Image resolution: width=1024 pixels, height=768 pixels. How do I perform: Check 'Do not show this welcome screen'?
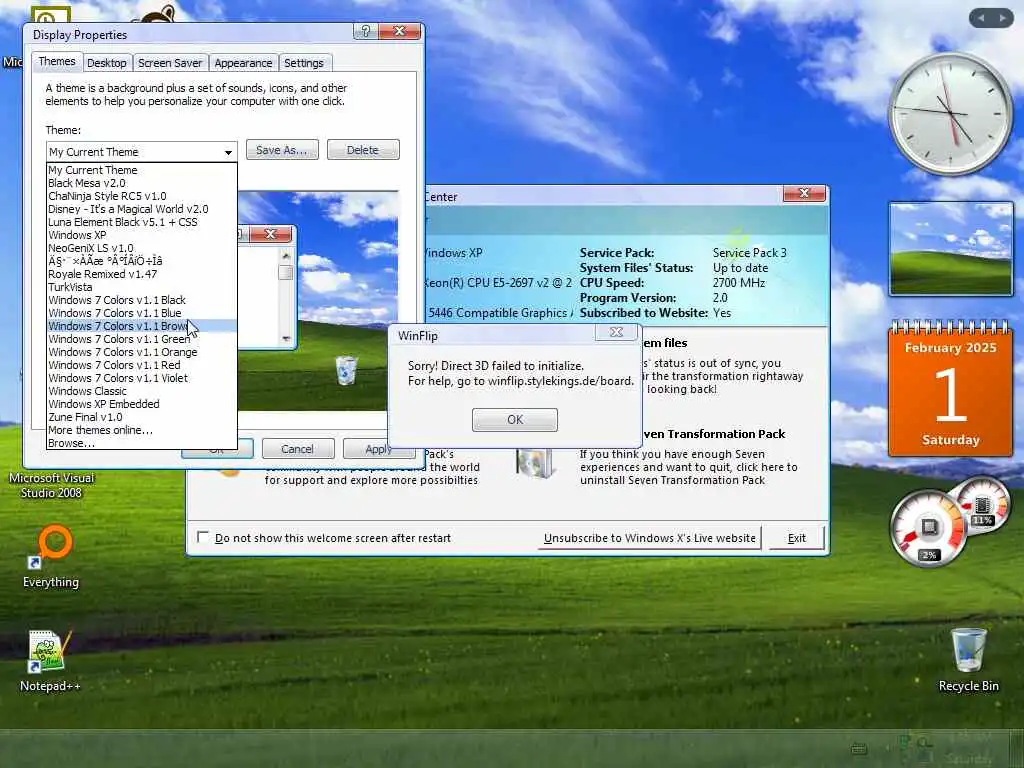[203, 537]
